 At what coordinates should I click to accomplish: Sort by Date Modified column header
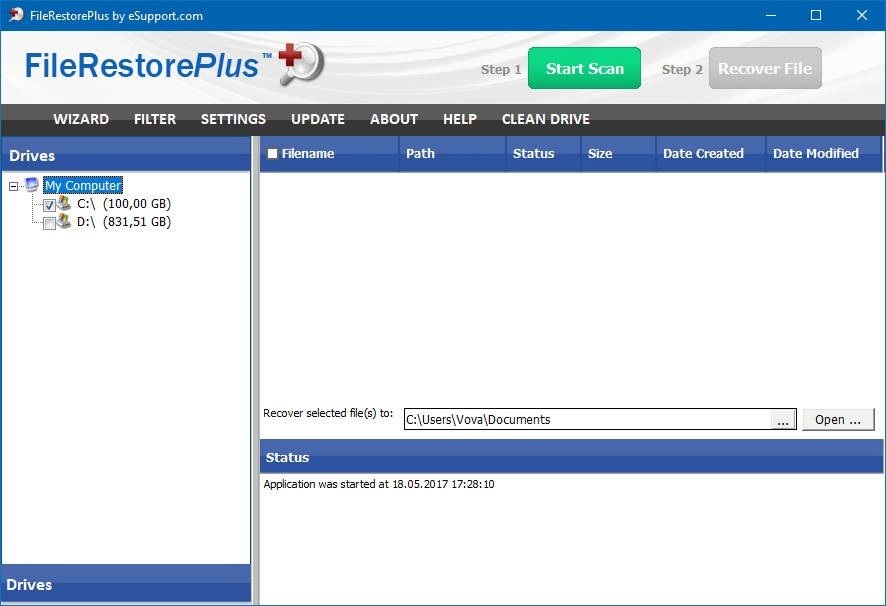(824, 154)
